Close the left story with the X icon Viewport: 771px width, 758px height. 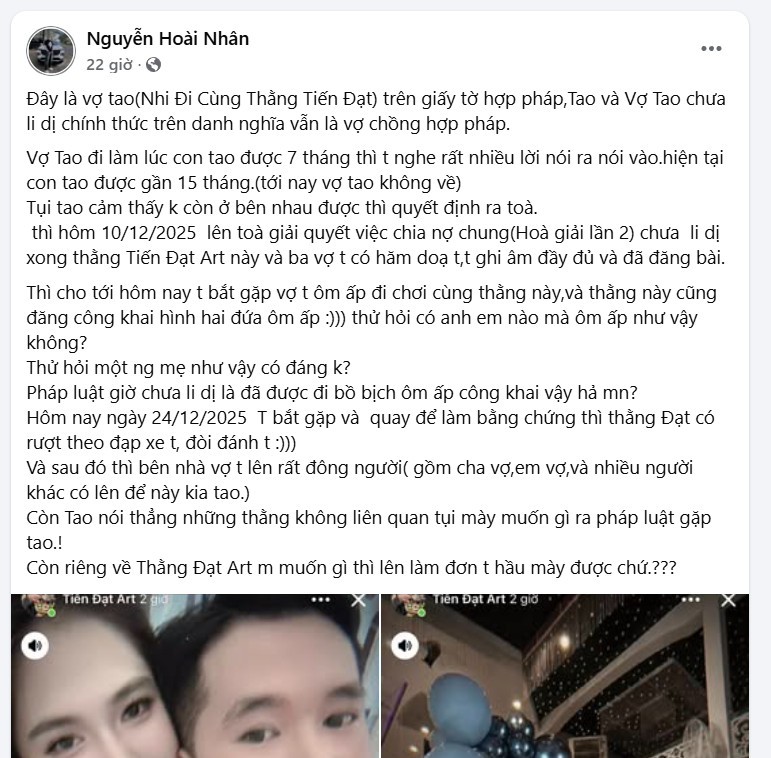tap(358, 600)
